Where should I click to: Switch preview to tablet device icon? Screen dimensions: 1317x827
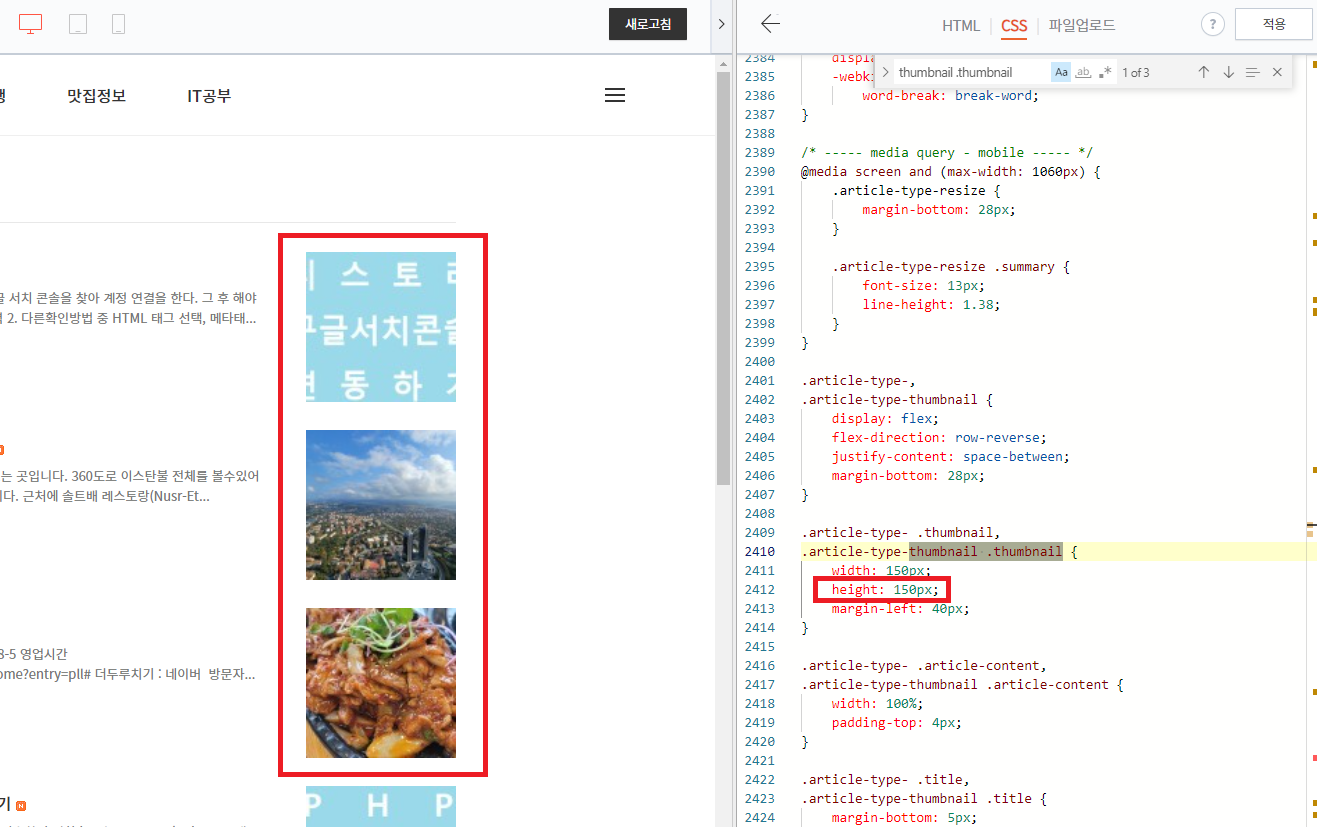78,25
